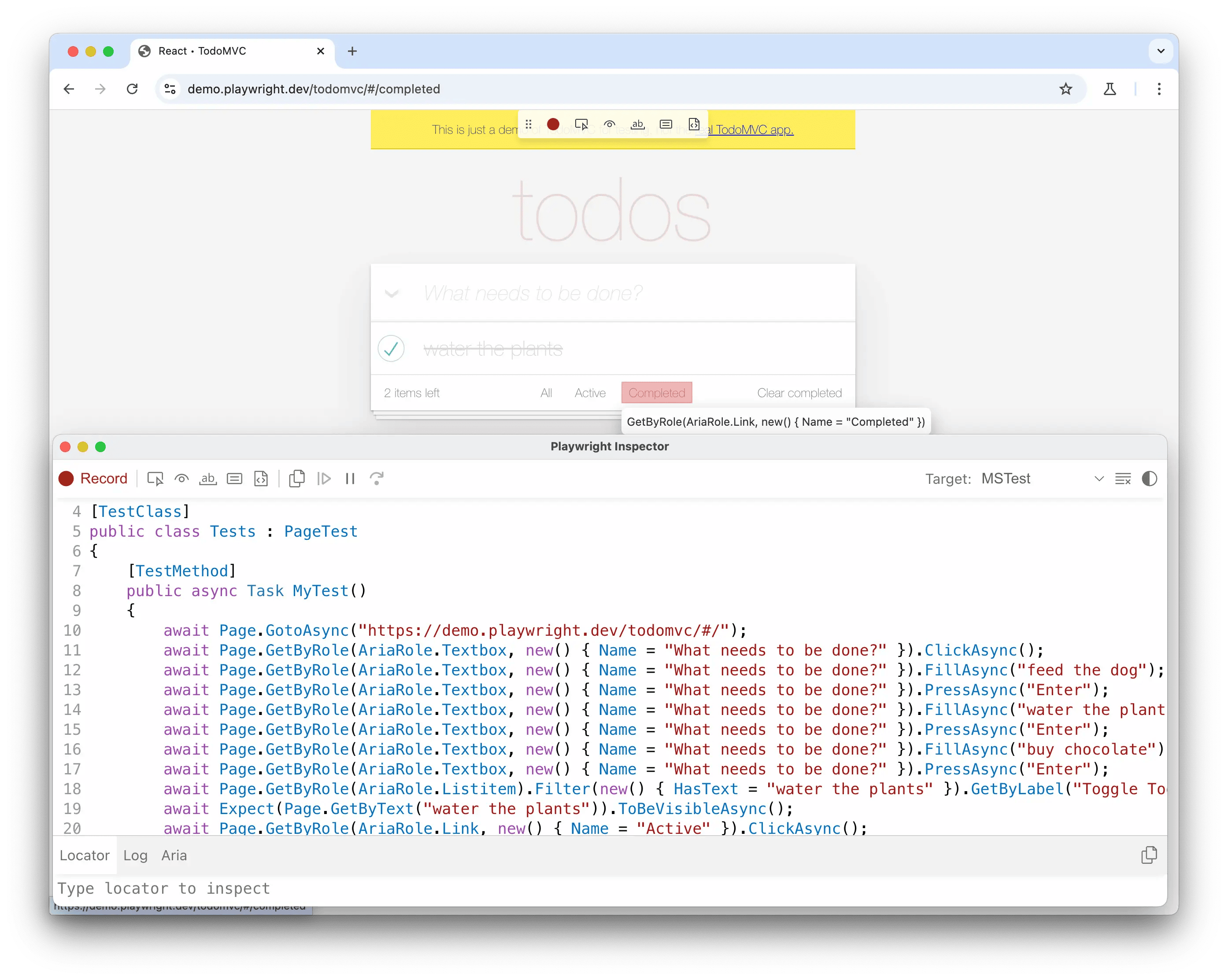Click the Pause icon in Inspector toolbar
Screen dimensions: 1228x980
tap(350, 479)
